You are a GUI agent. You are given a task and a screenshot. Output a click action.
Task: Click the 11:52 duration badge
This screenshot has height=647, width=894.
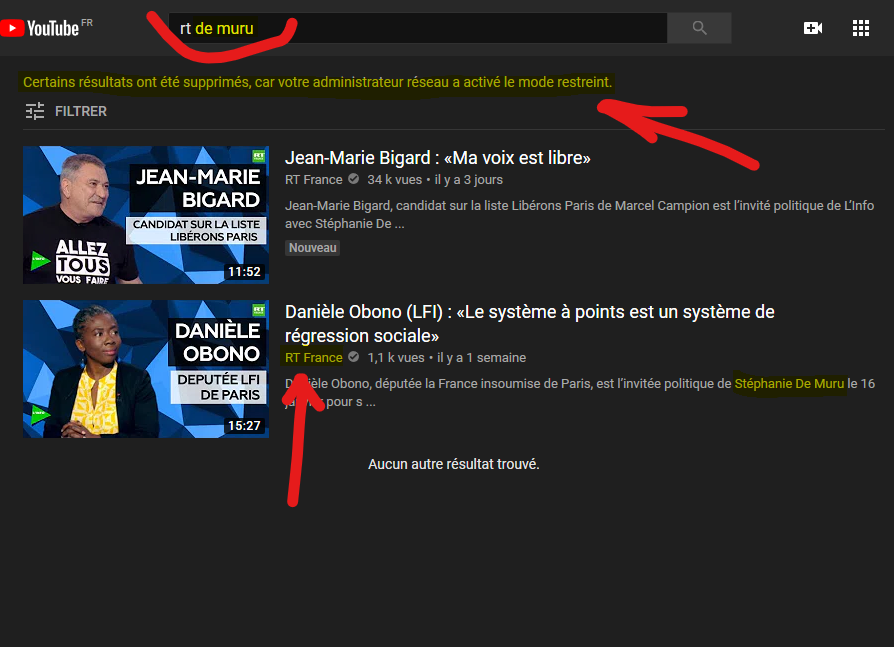(x=244, y=272)
